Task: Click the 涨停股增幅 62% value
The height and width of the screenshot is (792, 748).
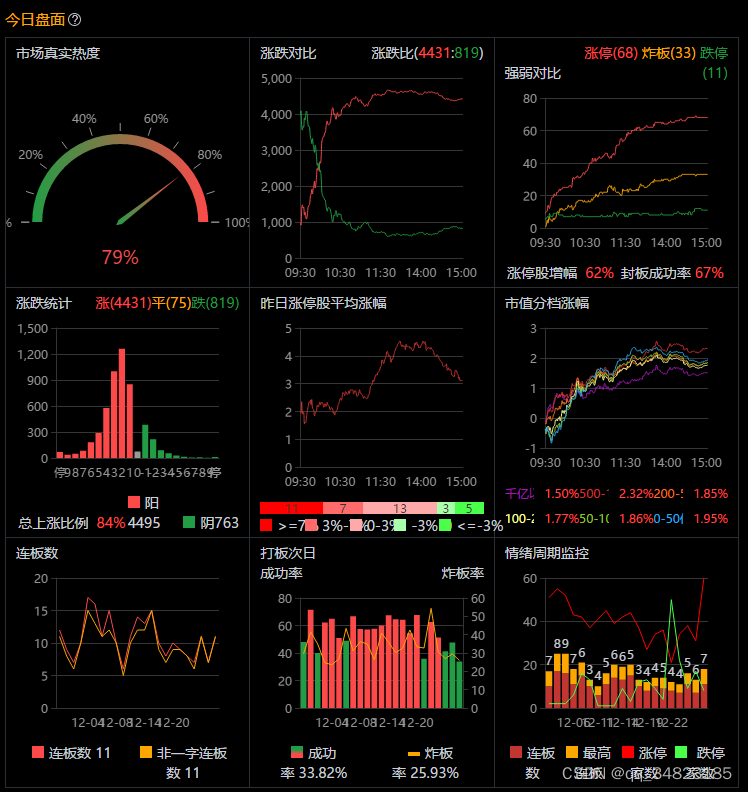Action: [x=600, y=273]
